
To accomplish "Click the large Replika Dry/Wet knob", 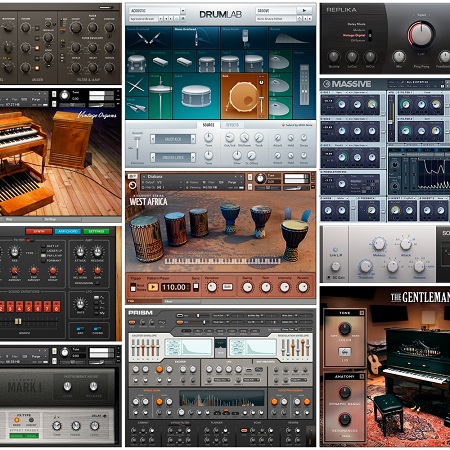I will [421, 34].
